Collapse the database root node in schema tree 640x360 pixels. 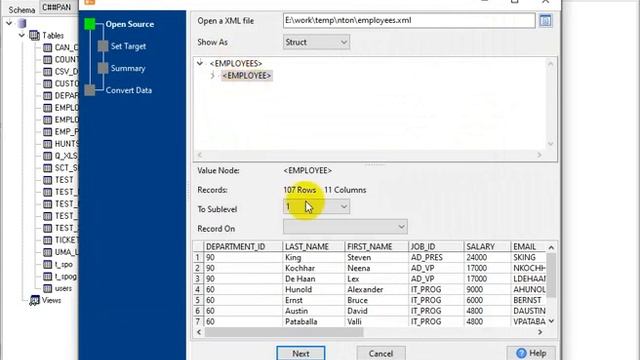pos(9,23)
